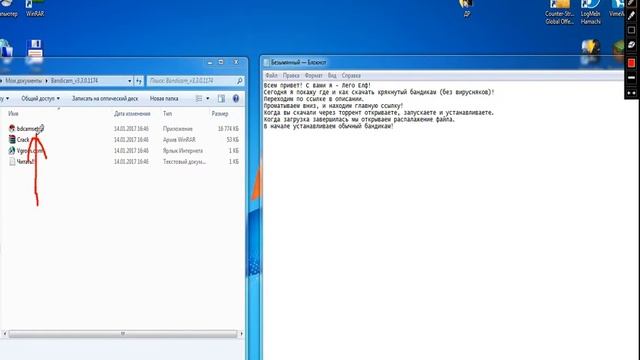Click the 53 КБ size value

pos(233,140)
